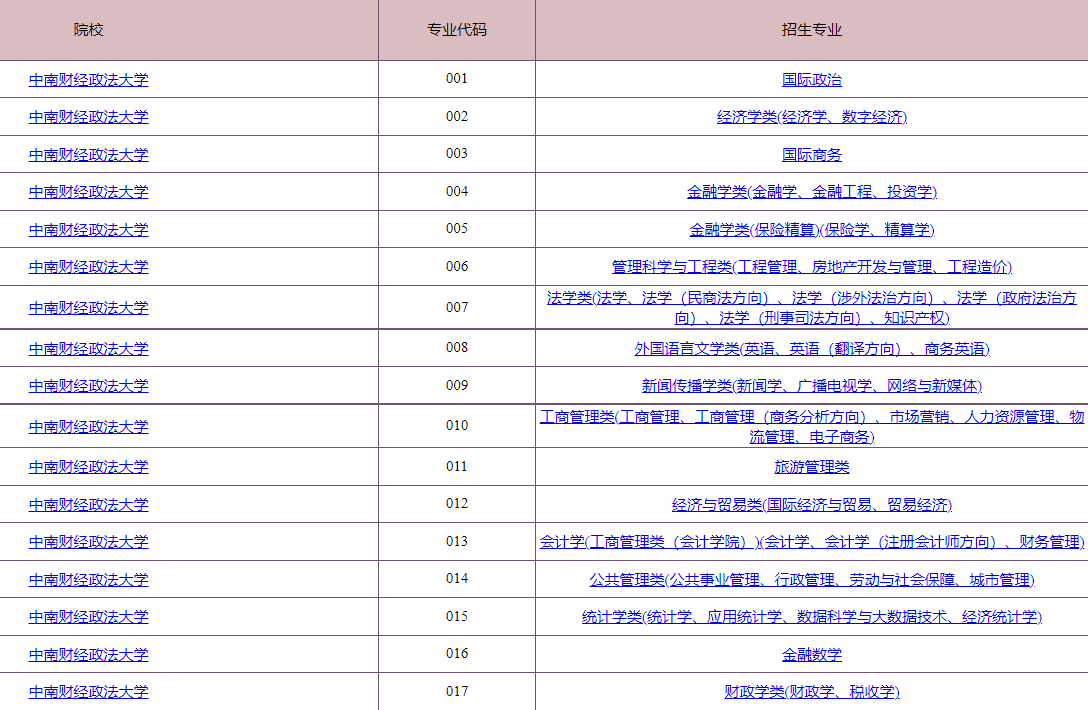The image size is (1088, 710).
Task: Open the 工商管理类 major link
Action: point(811,427)
